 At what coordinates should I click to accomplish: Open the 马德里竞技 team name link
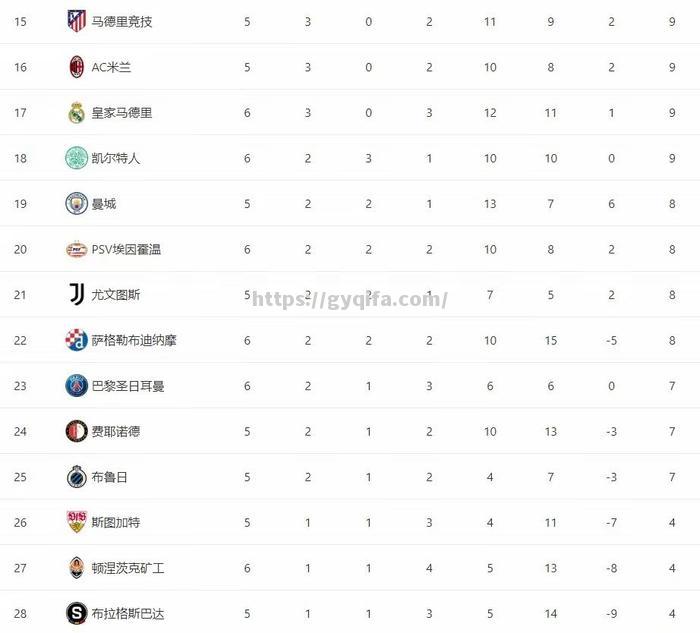121,21
